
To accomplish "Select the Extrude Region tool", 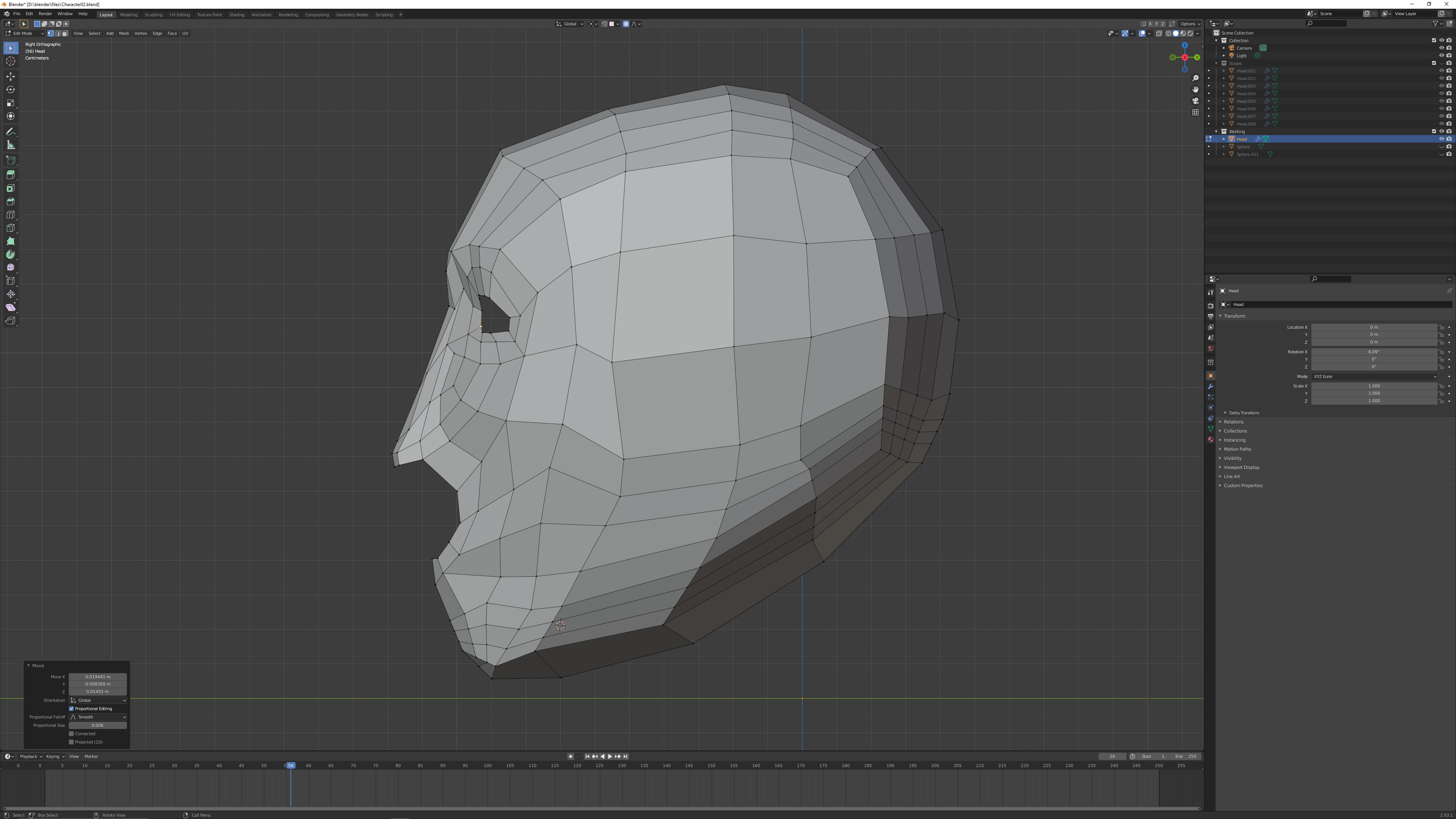I will coord(11,175).
